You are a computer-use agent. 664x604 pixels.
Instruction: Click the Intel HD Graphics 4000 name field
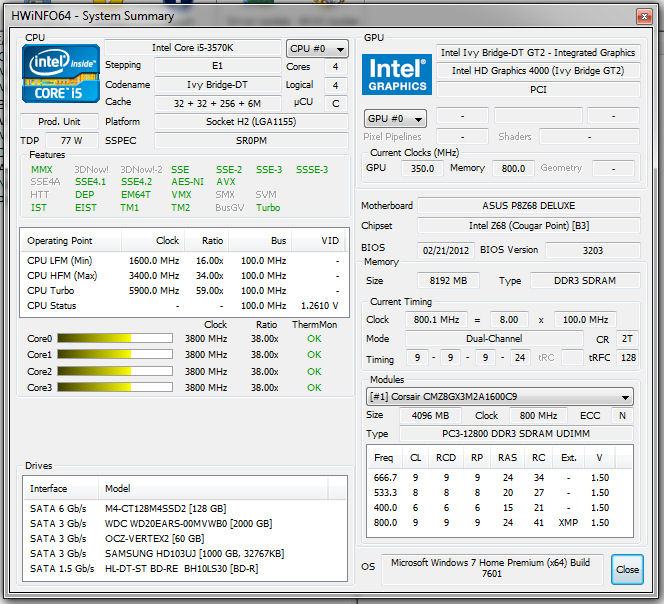tap(538, 71)
